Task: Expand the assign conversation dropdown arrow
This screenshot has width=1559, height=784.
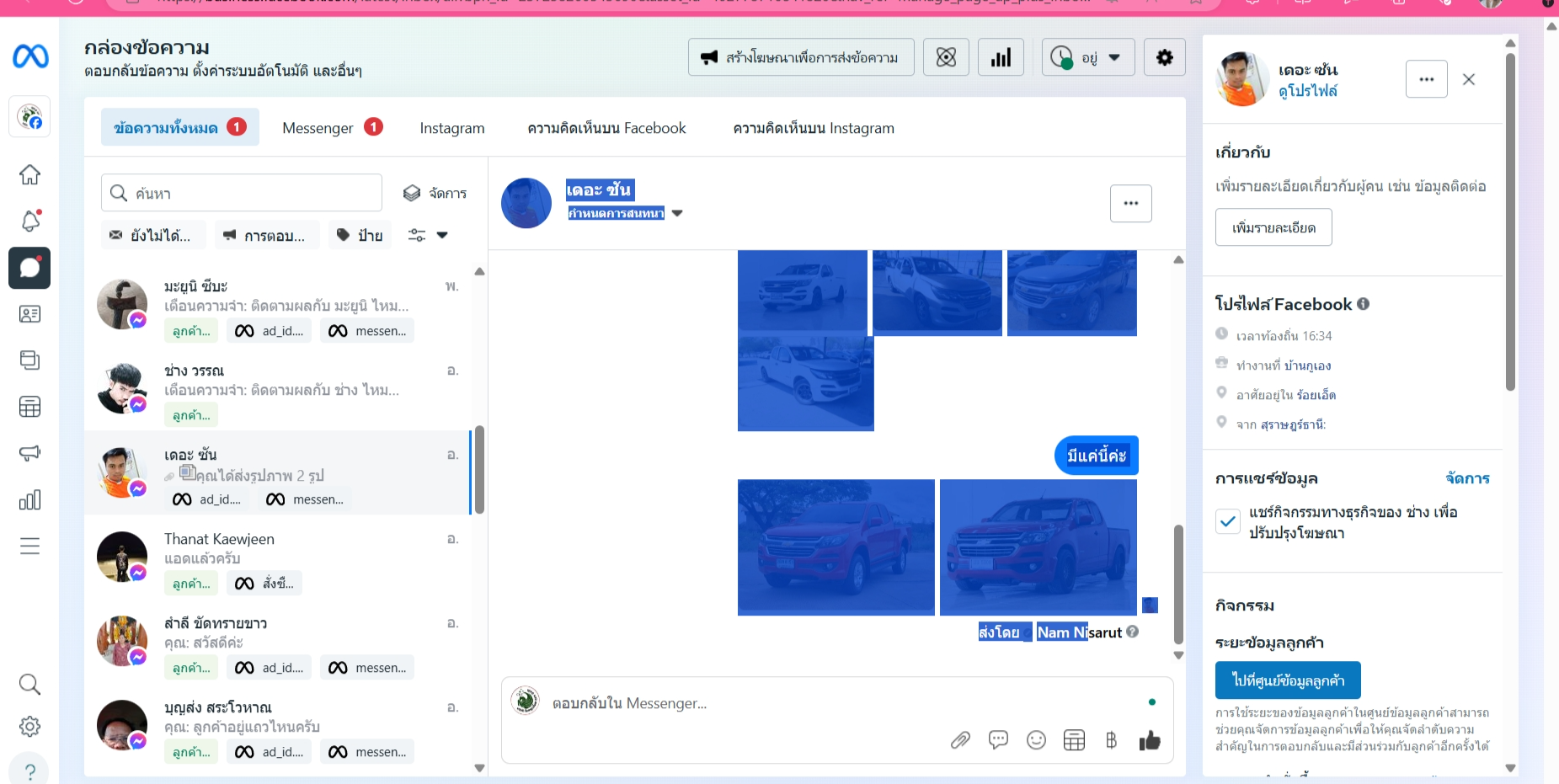Action: click(x=677, y=213)
